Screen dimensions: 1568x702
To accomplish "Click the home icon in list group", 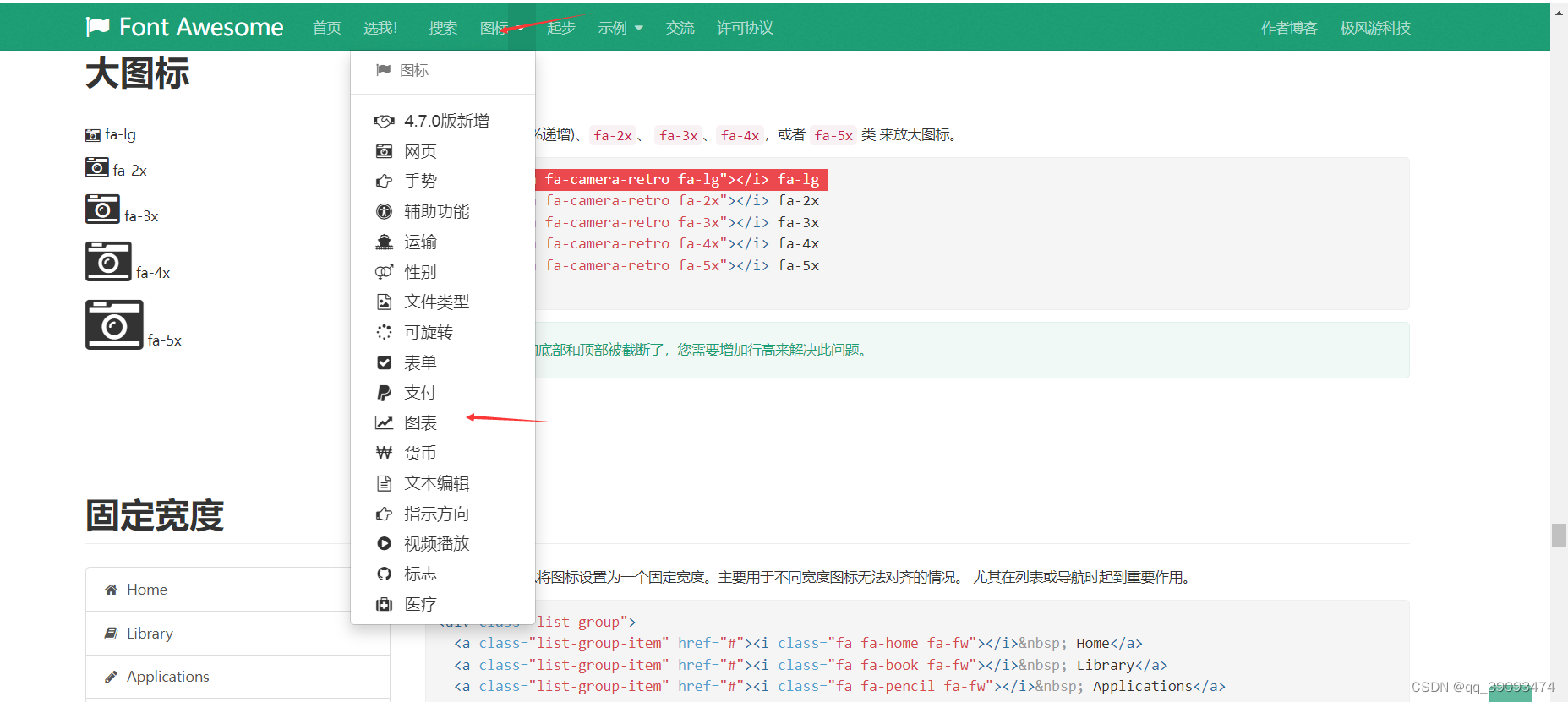I will [111, 590].
